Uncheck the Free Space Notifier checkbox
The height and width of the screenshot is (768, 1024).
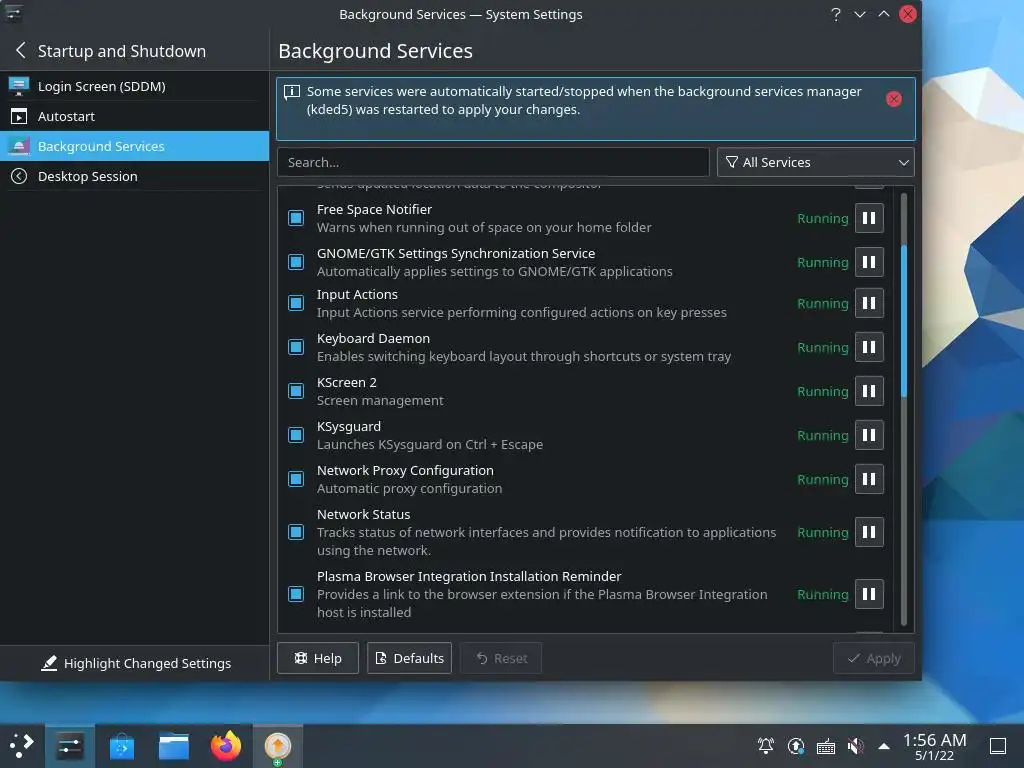pos(296,218)
